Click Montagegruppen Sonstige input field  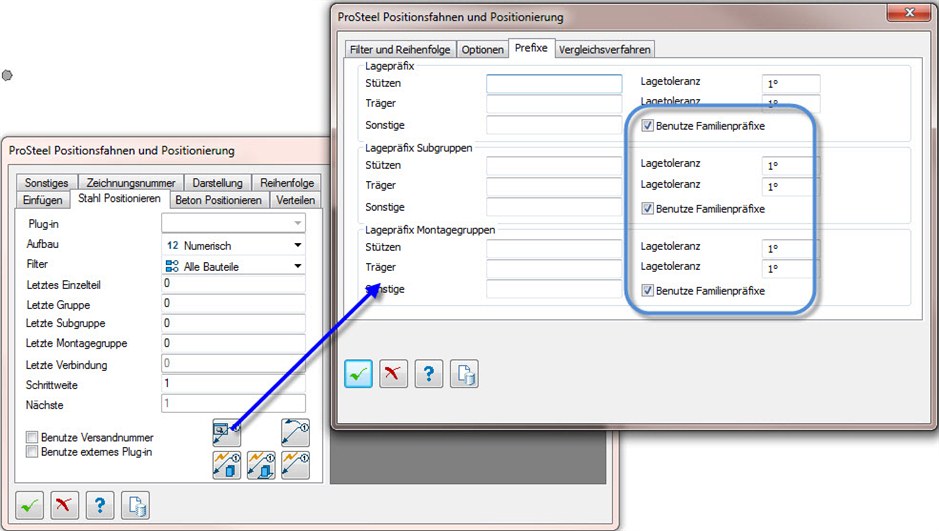[554, 289]
